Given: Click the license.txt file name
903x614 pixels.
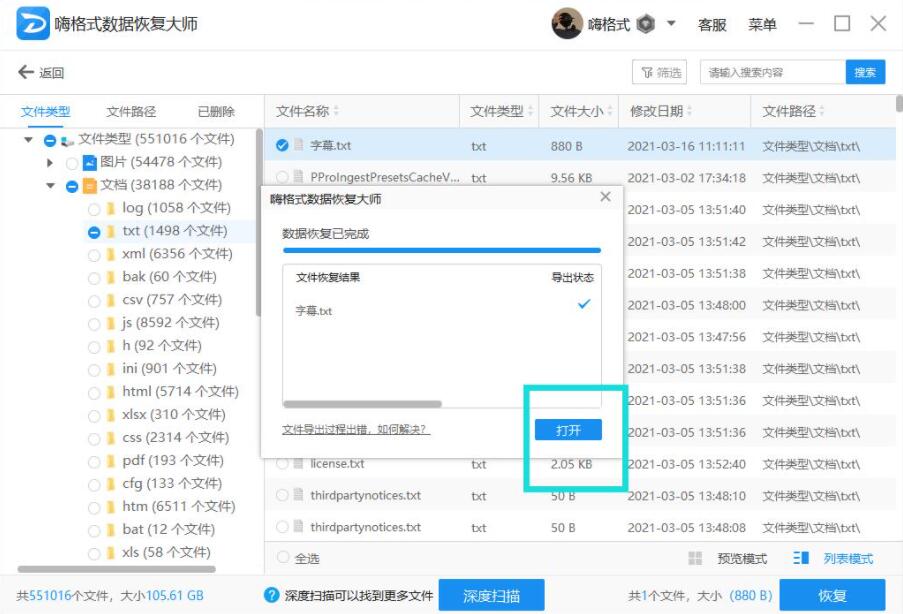Looking at the screenshot, I should click(337, 464).
